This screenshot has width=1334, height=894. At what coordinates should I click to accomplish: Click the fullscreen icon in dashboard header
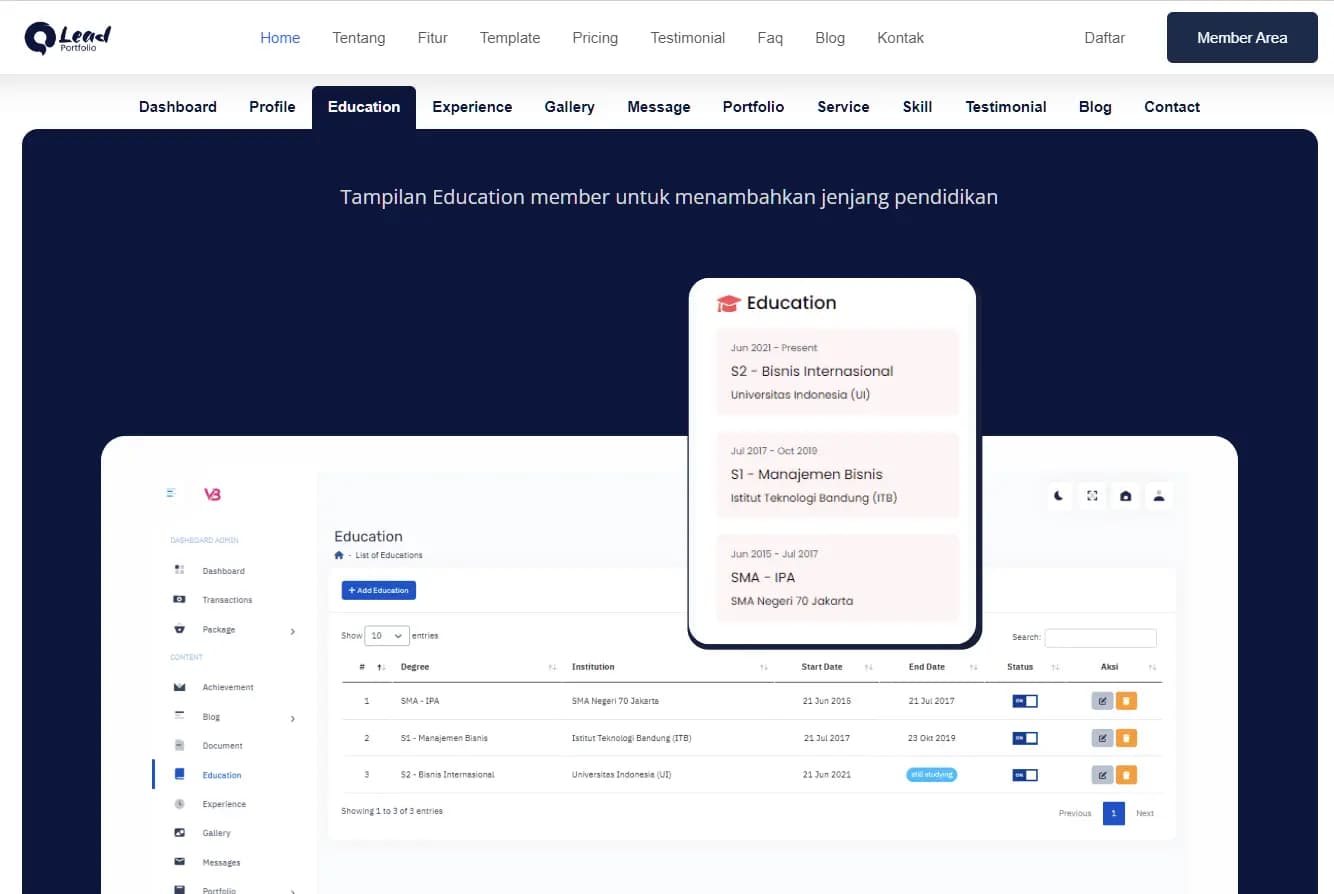1092,495
